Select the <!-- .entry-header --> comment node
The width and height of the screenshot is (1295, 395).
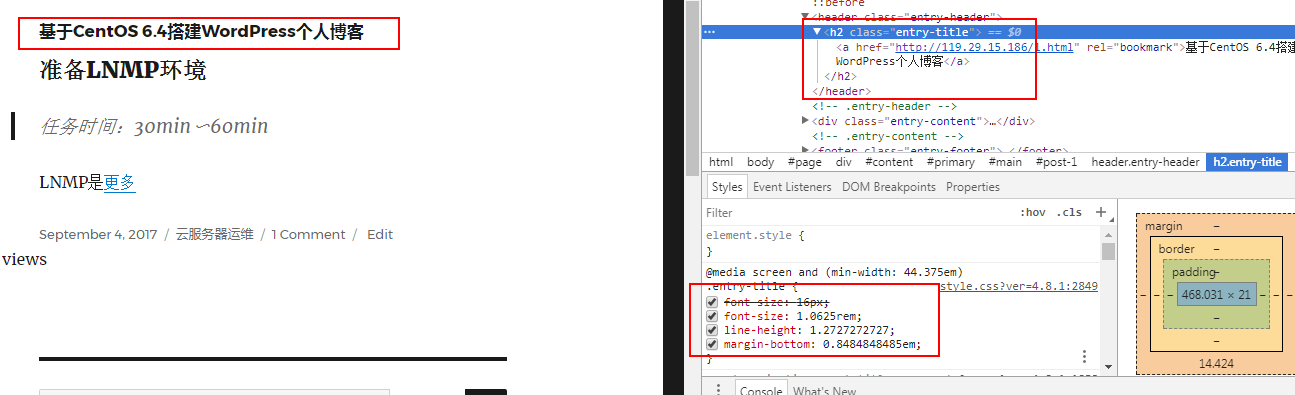point(885,106)
